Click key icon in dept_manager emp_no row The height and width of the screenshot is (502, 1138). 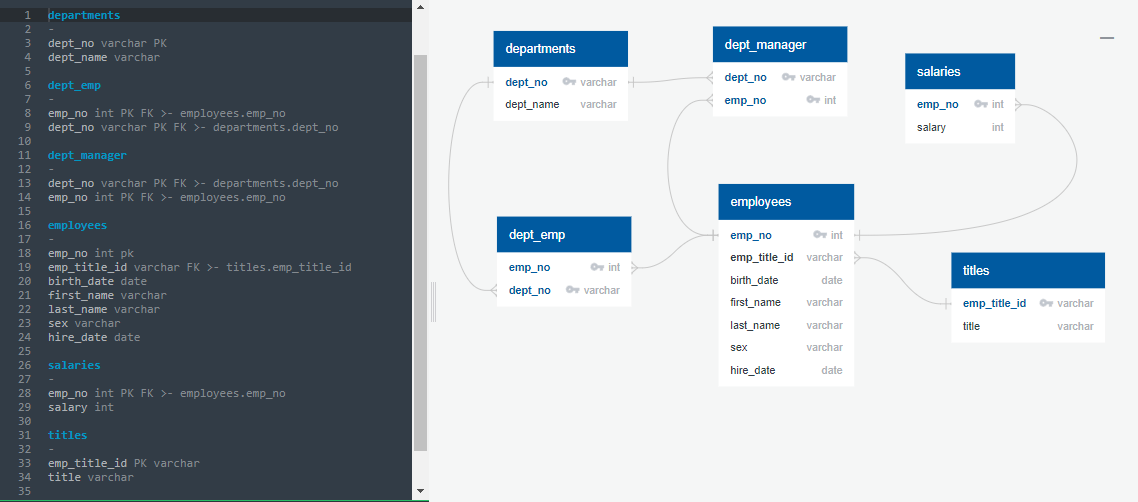coord(814,100)
